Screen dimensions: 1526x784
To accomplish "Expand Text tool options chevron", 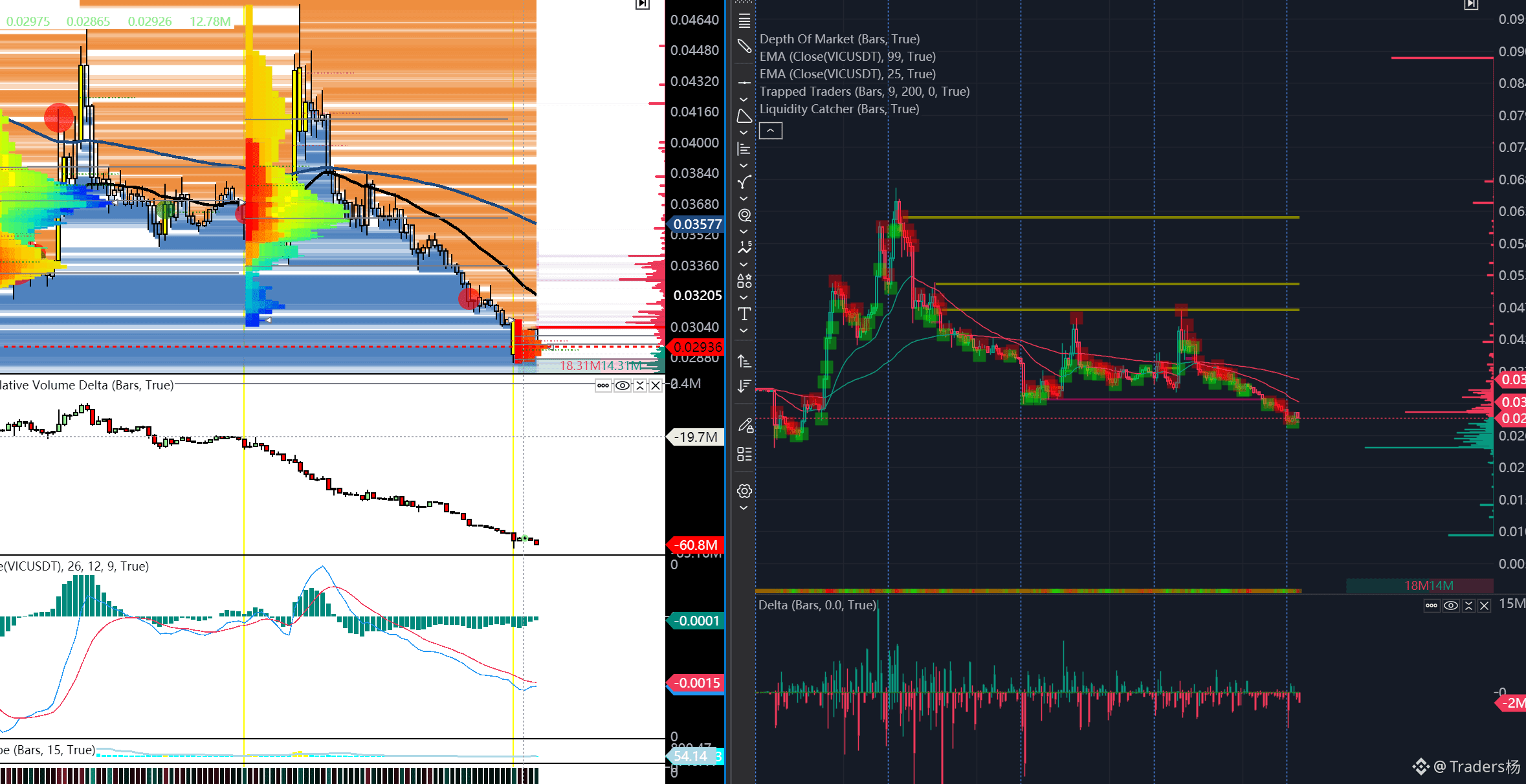I will tap(744, 331).
